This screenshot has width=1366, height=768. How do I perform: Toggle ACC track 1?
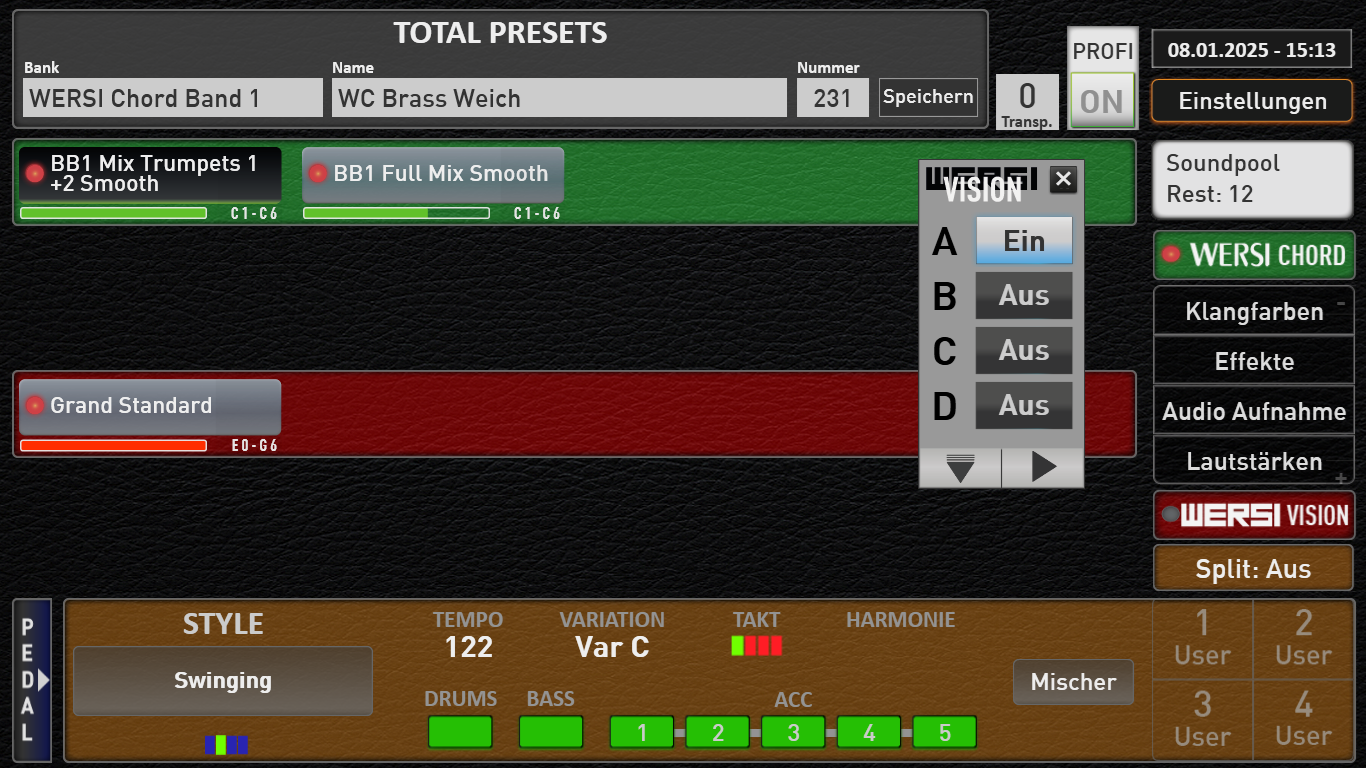click(642, 732)
